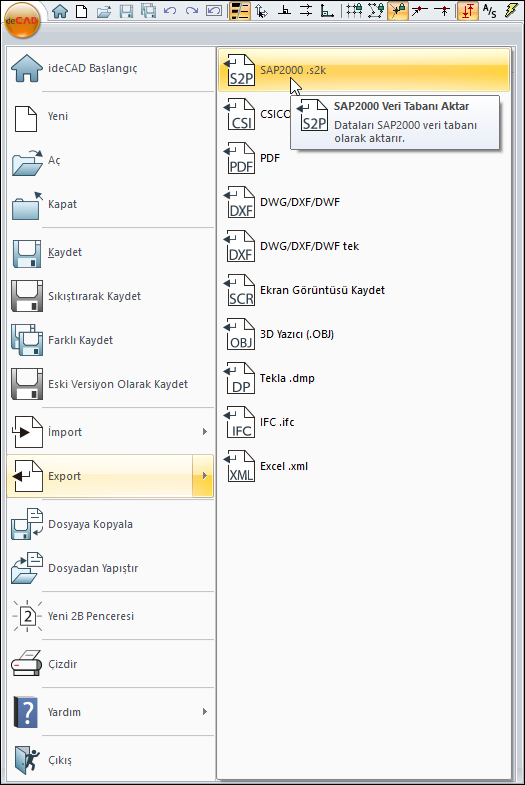525x785 pixels.
Task: Click the A/S text icon in the toolbar
Action: coord(489,11)
